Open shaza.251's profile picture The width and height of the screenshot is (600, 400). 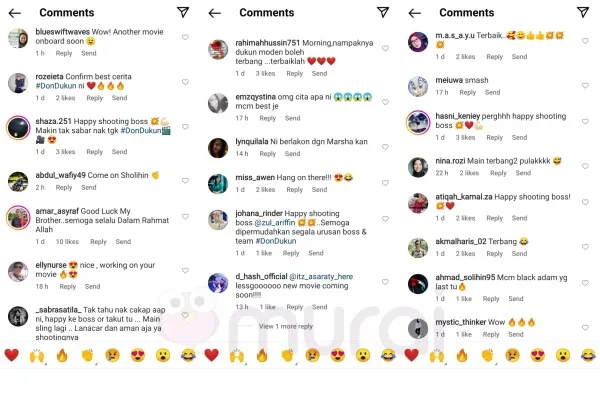18,128
